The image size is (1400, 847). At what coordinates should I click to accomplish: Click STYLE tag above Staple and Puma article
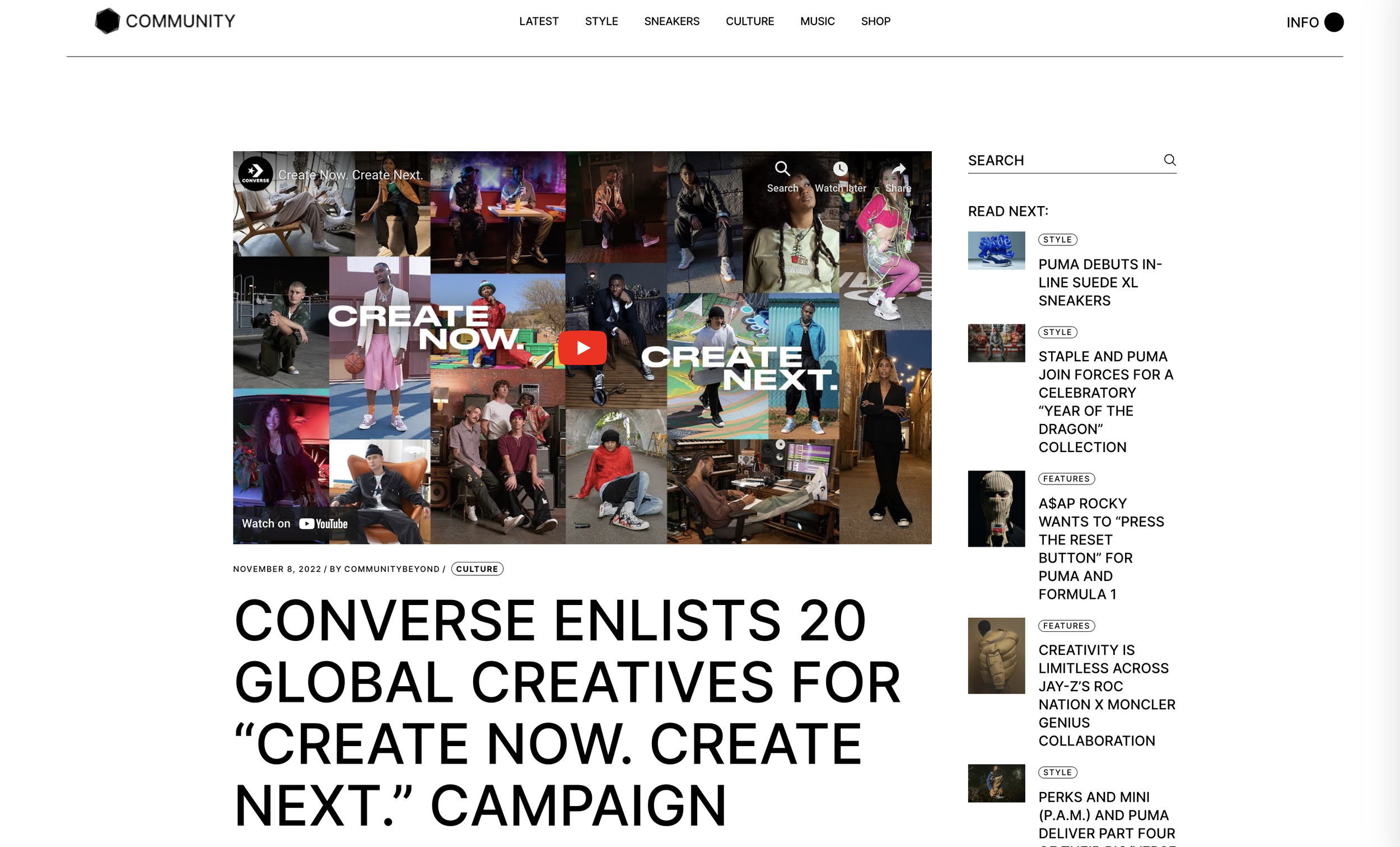pyautogui.click(x=1057, y=333)
